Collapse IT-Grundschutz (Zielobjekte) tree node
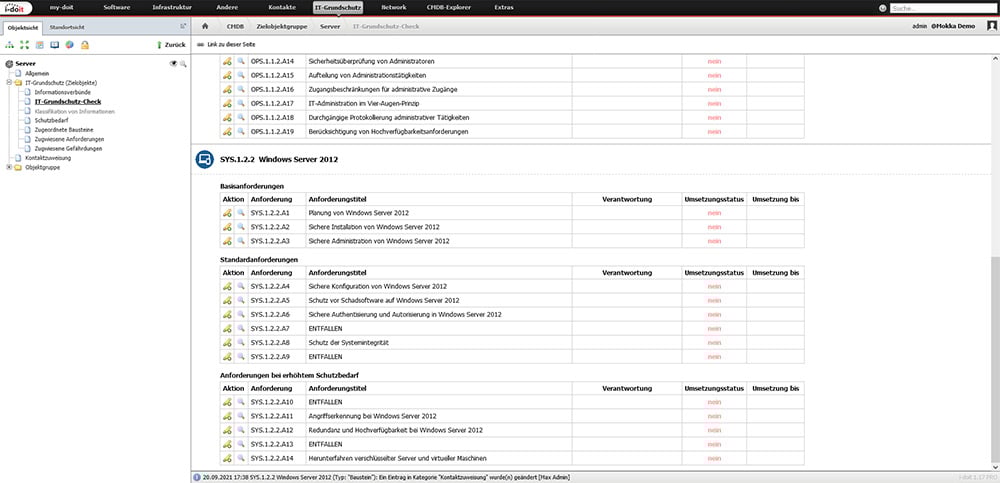 click(x=9, y=83)
